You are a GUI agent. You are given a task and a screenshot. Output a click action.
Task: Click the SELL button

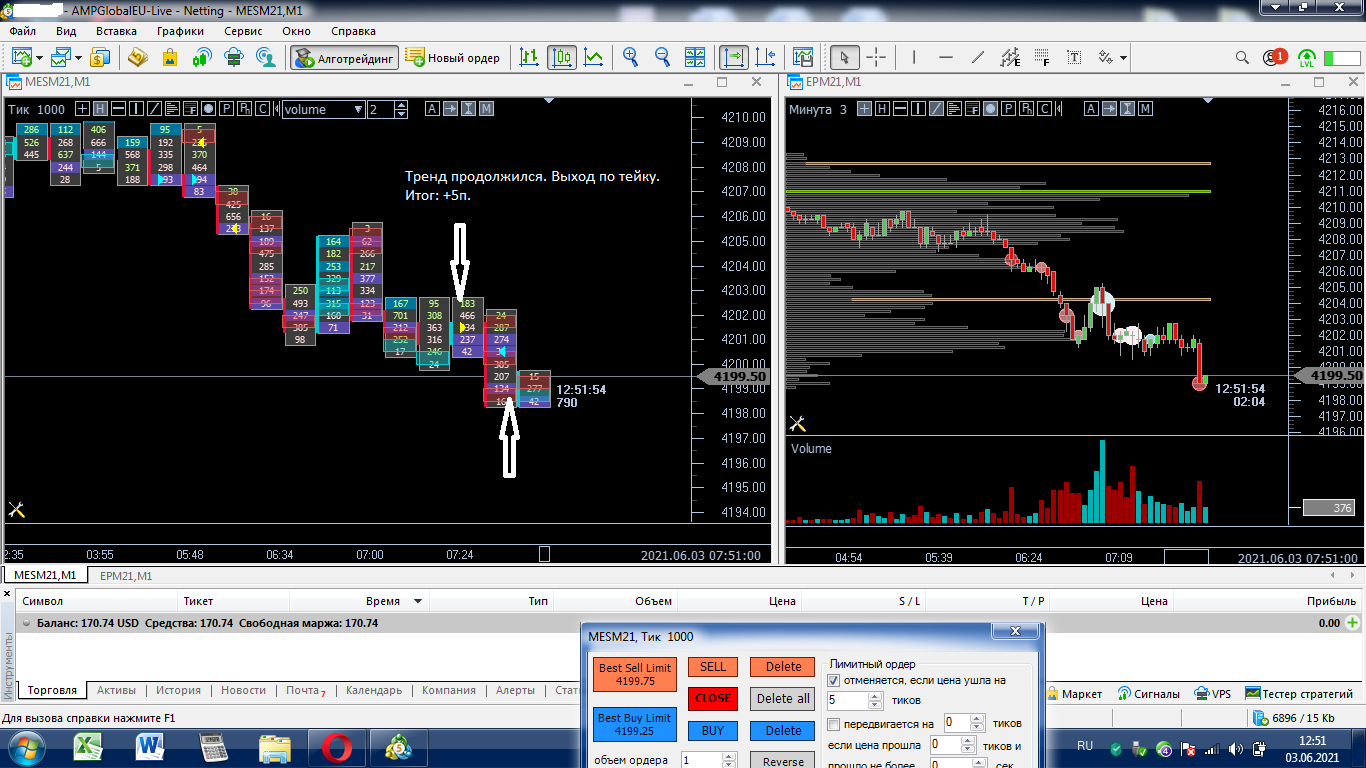point(713,667)
